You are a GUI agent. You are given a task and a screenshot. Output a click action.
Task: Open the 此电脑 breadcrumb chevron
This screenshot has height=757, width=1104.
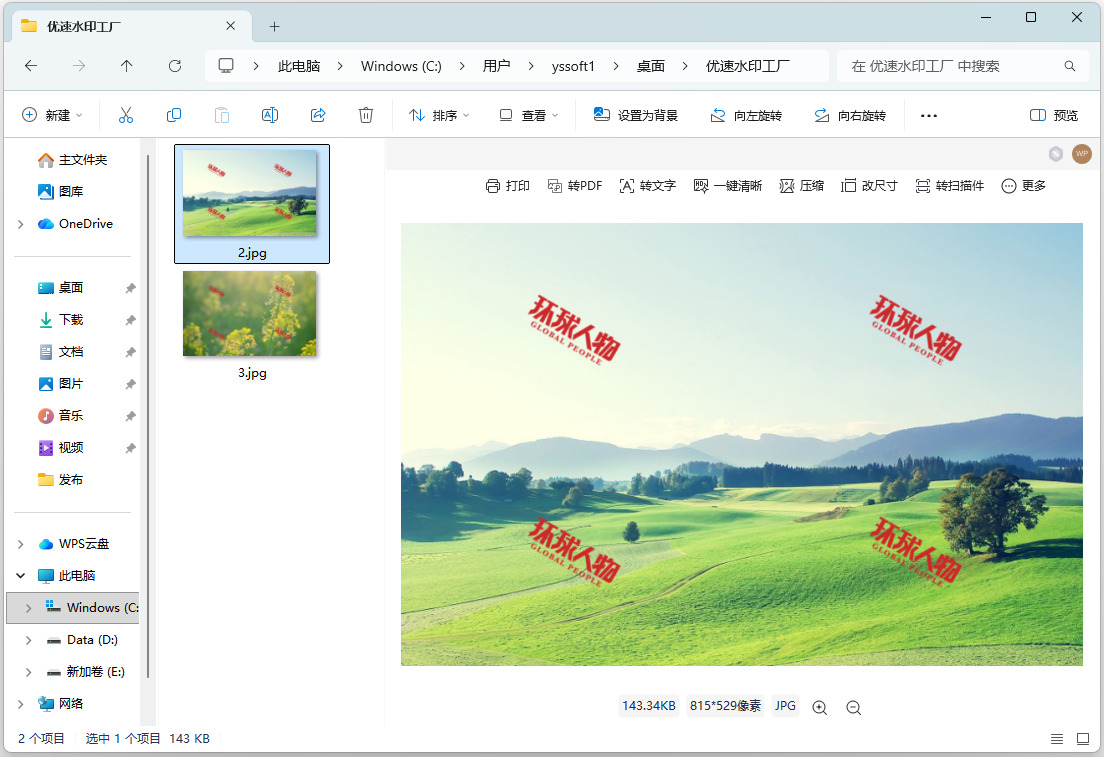tap(340, 66)
